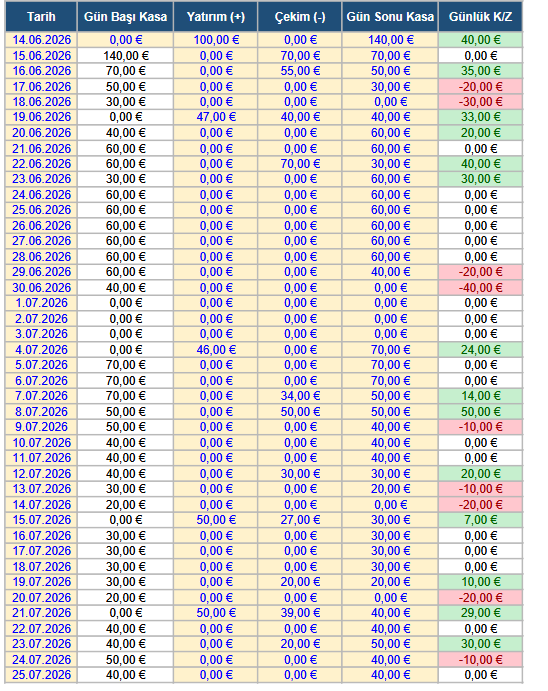Click the 47,00 € deposit cell
Image resolution: width=548 pixels, height=691 pixels.
[215, 117]
